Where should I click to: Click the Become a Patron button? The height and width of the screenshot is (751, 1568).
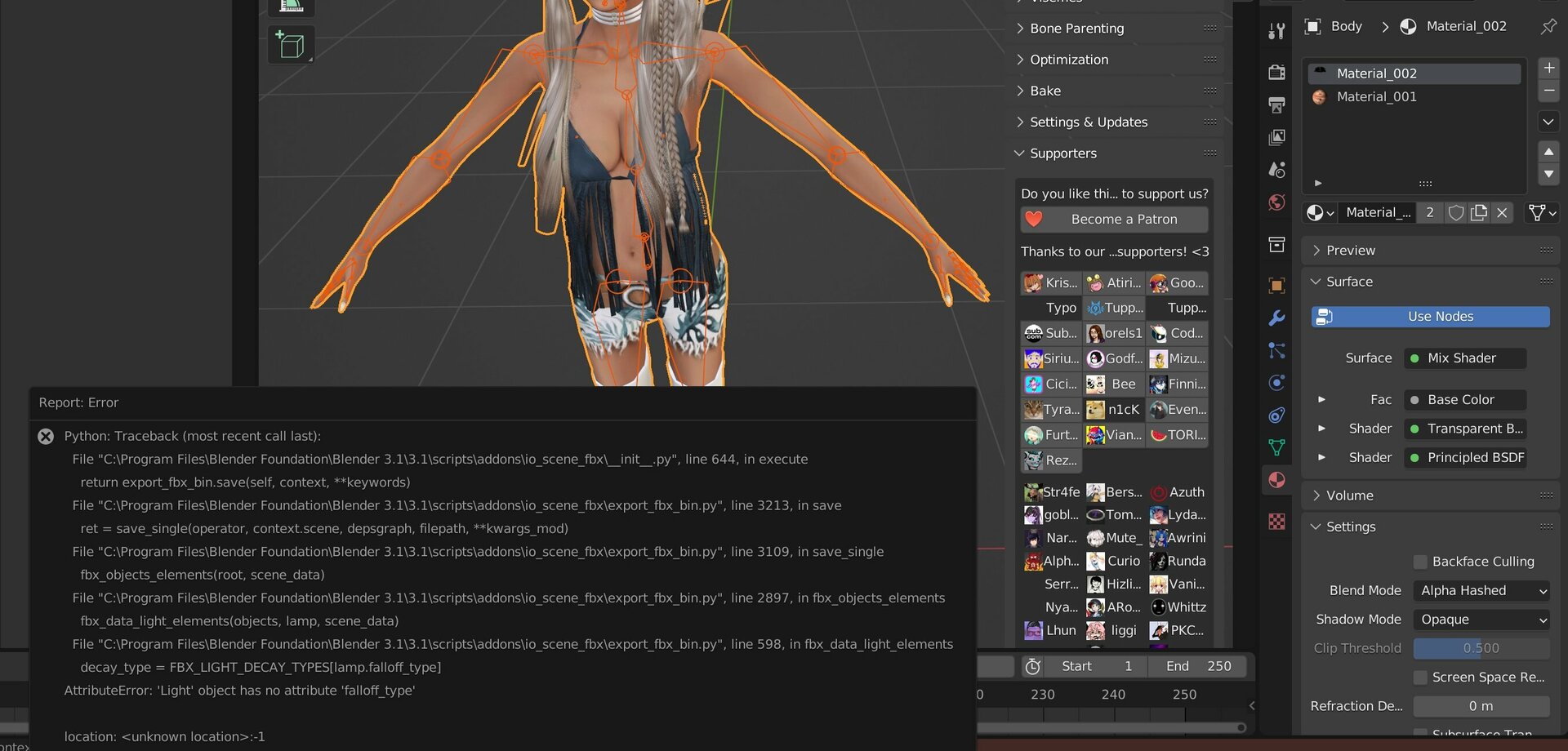click(1114, 220)
